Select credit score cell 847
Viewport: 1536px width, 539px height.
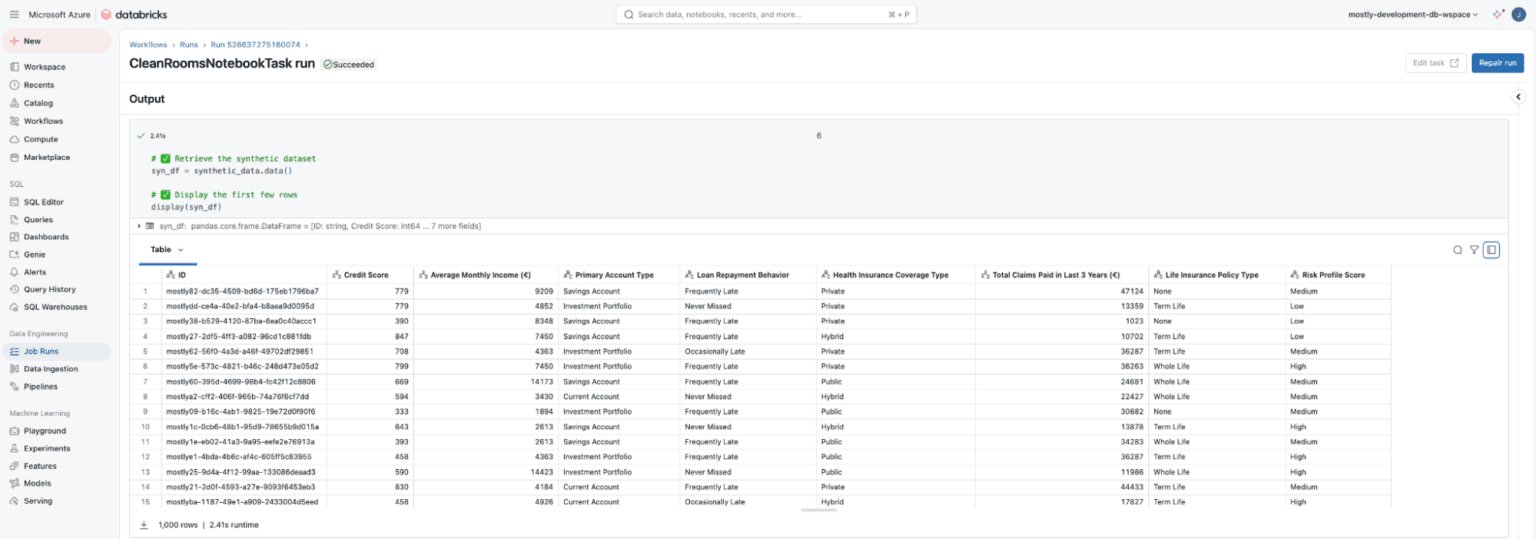pyautogui.click(x=370, y=336)
